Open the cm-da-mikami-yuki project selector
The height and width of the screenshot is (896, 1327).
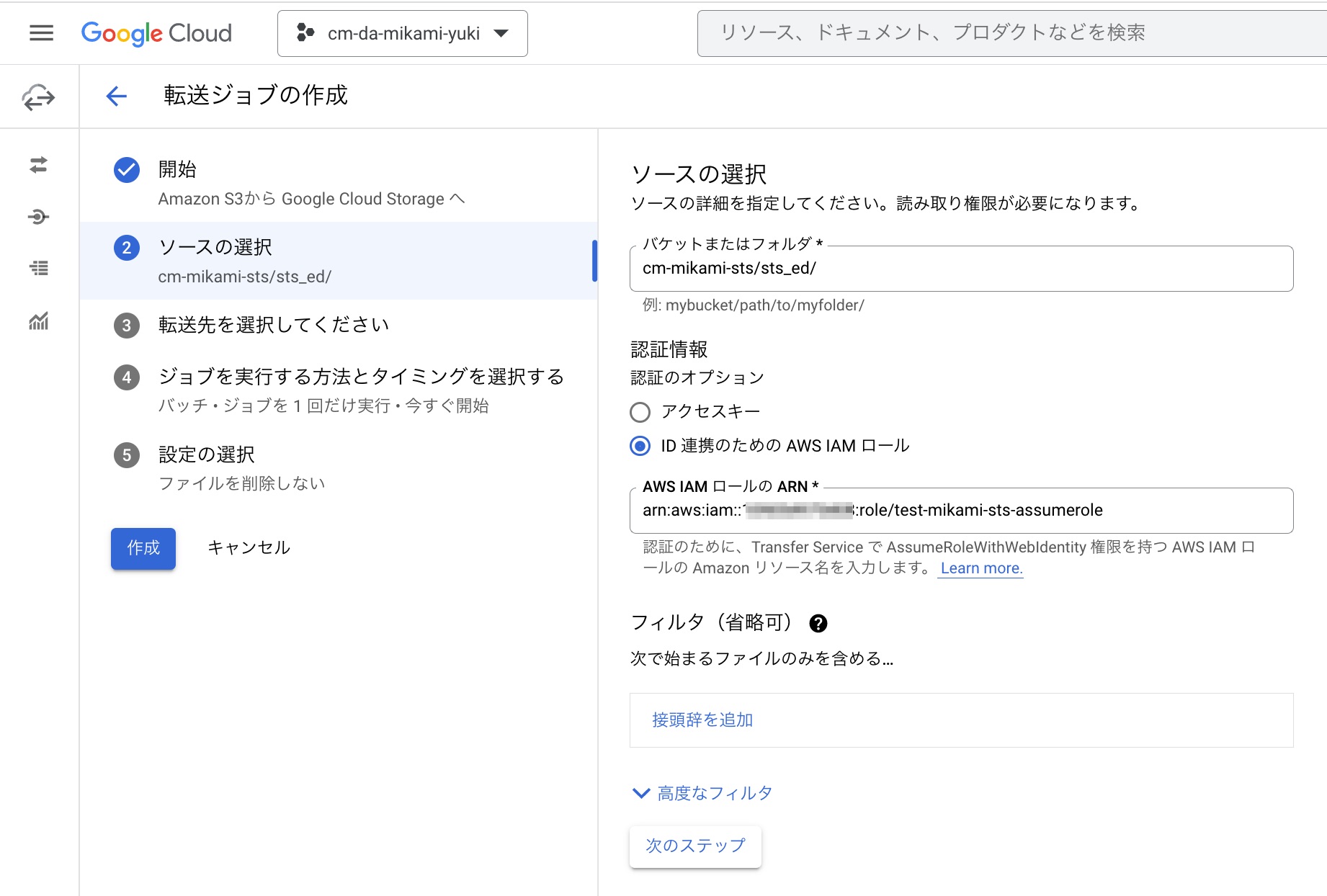pos(402,33)
